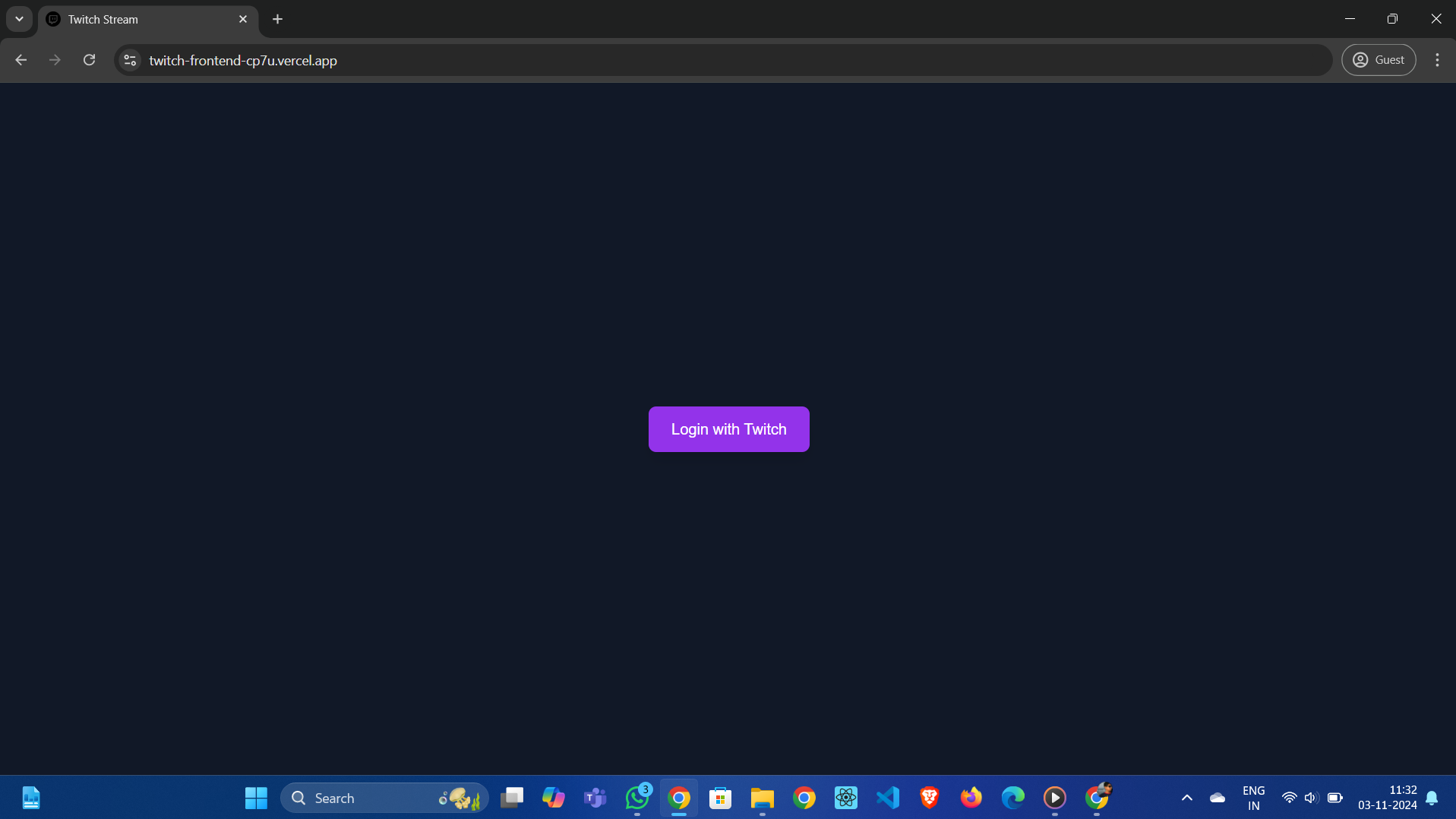The width and height of the screenshot is (1456, 819).
Task: Open the tab search dropdown
Action: click(x=19, y=19)
